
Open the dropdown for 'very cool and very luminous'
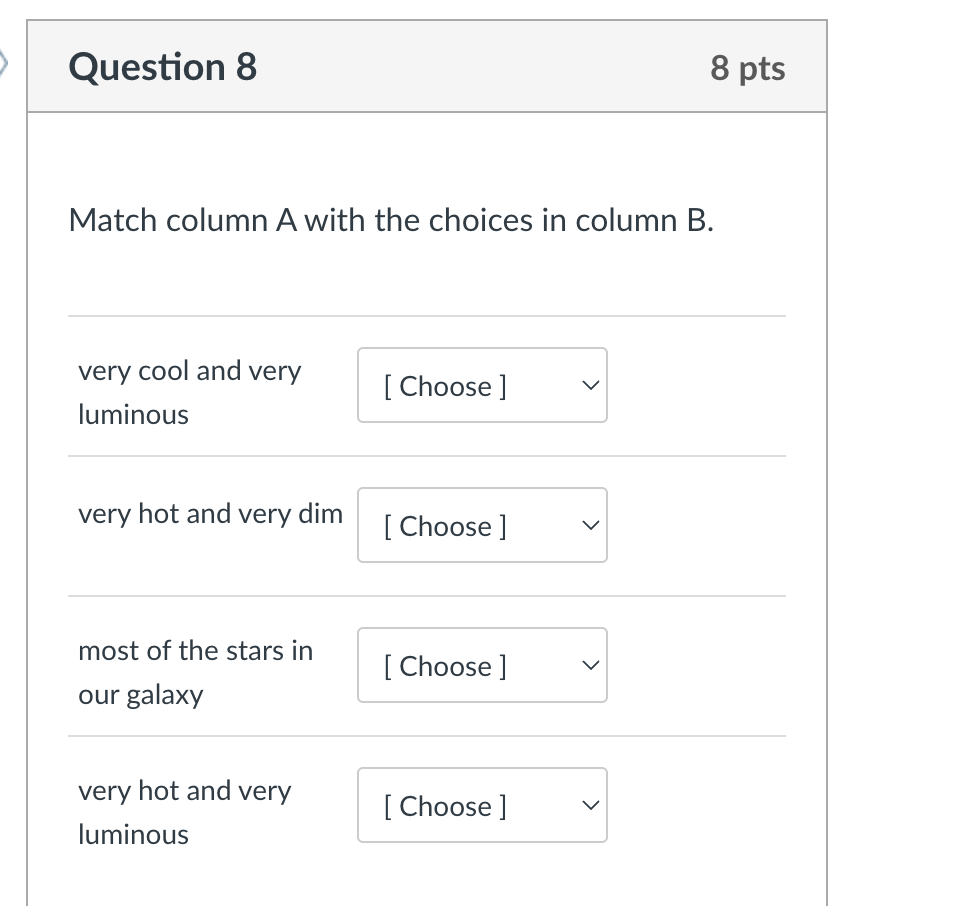pos(482,385)
